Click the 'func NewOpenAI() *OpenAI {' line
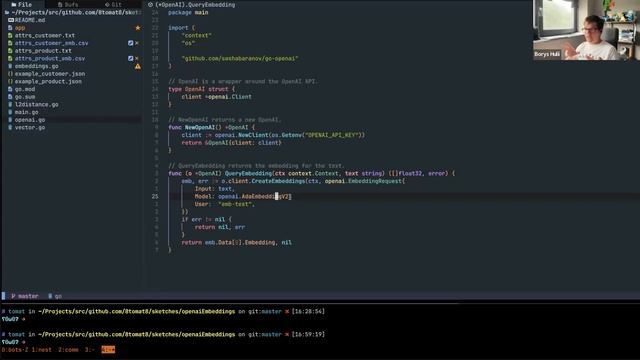This screenshot has height=360, width=640. pos(211,127)
